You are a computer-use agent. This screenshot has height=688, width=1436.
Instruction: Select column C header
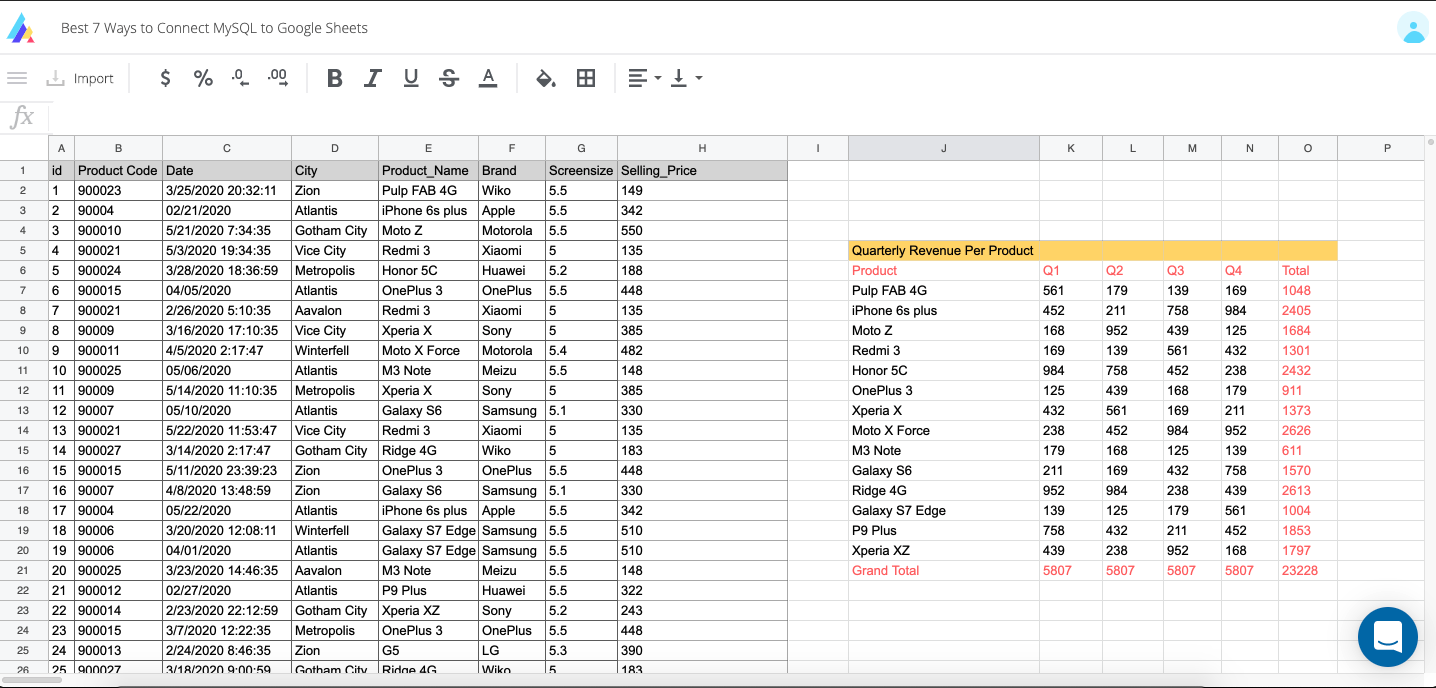click(x=227, y=148)
